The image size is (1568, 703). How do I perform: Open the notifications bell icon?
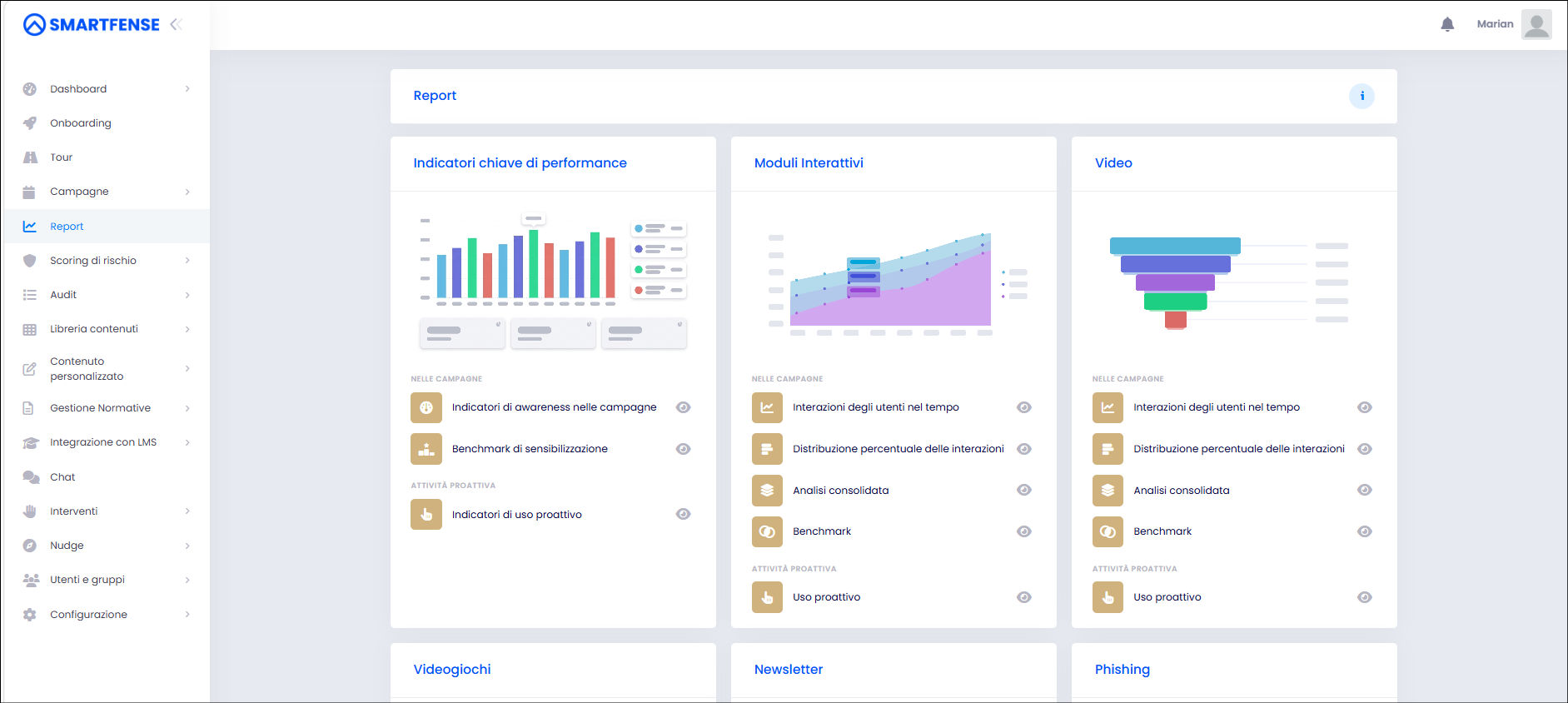(x=1447, y=24)
